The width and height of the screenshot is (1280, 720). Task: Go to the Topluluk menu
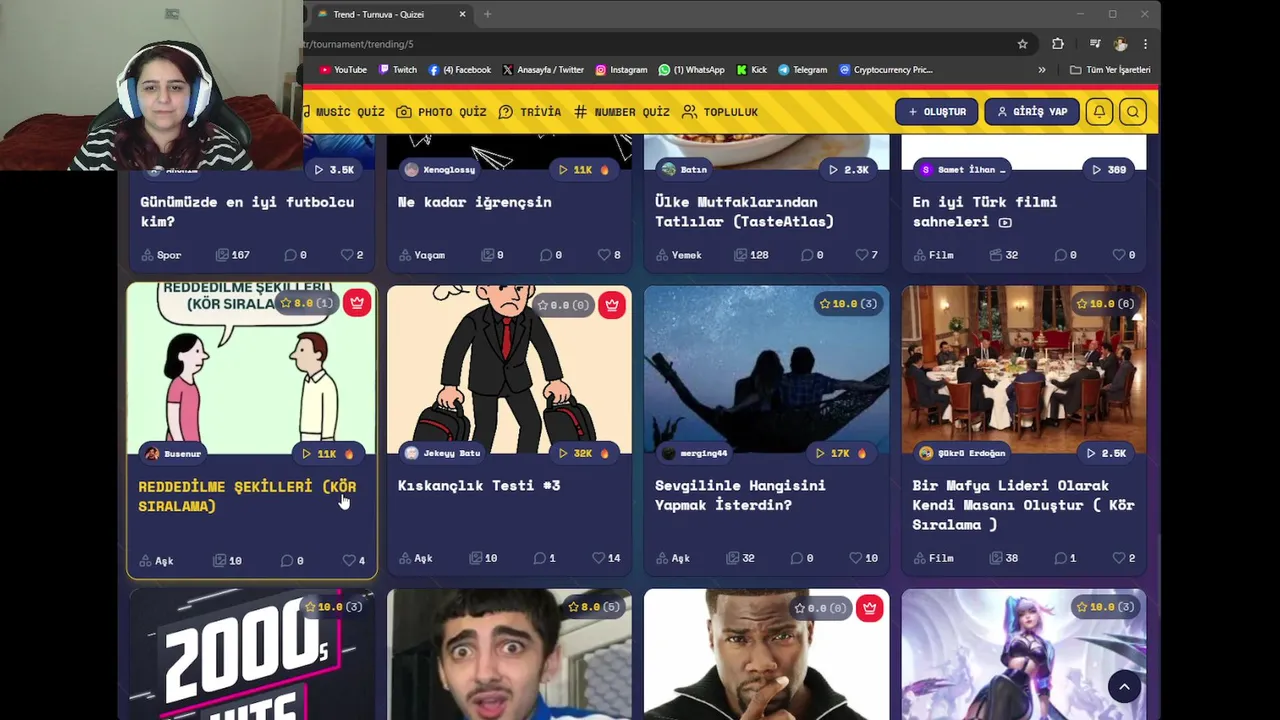pyautogui.click(x=720, y=112)
